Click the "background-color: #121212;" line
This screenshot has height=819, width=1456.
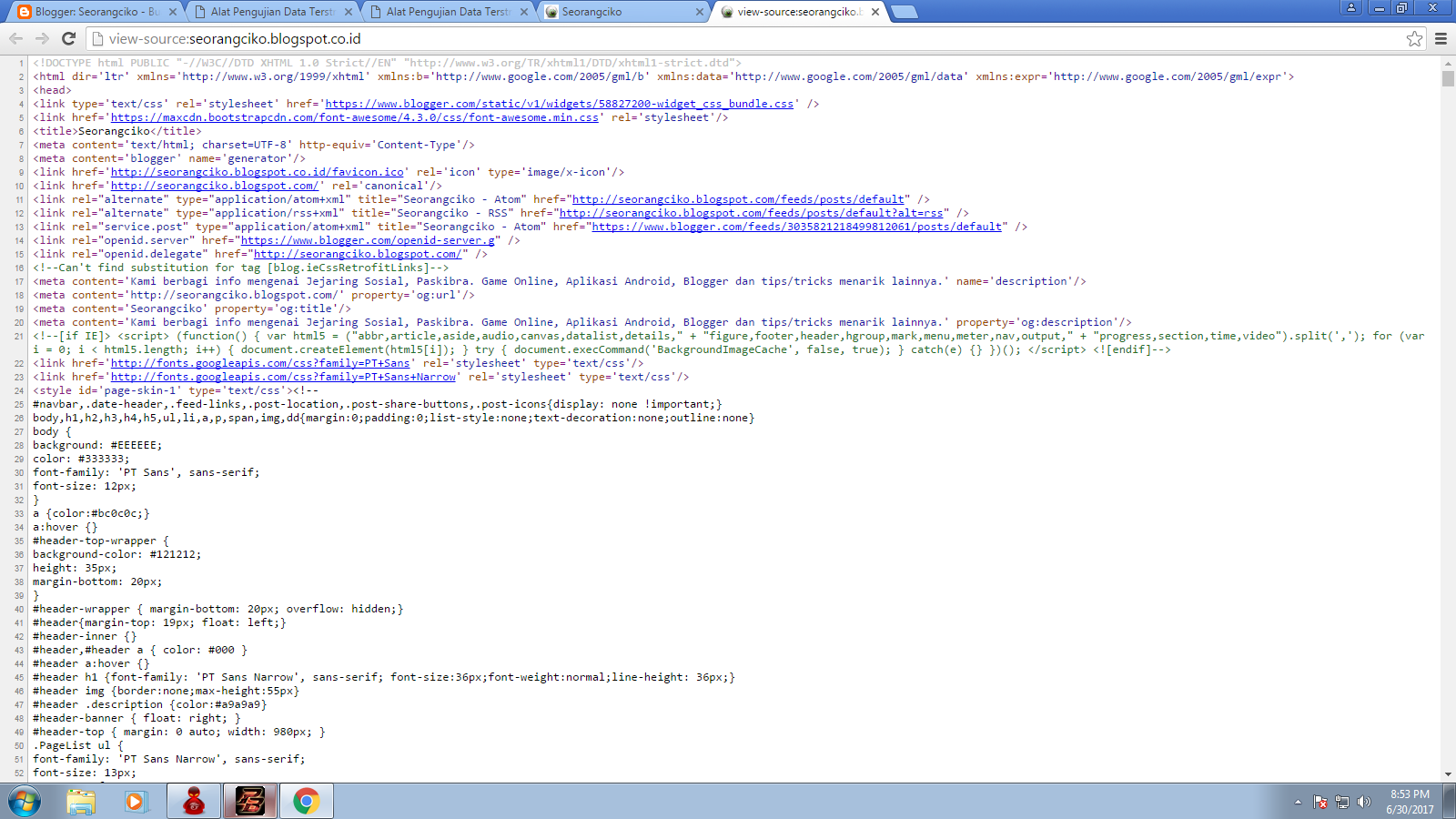[x=117, y=554]
